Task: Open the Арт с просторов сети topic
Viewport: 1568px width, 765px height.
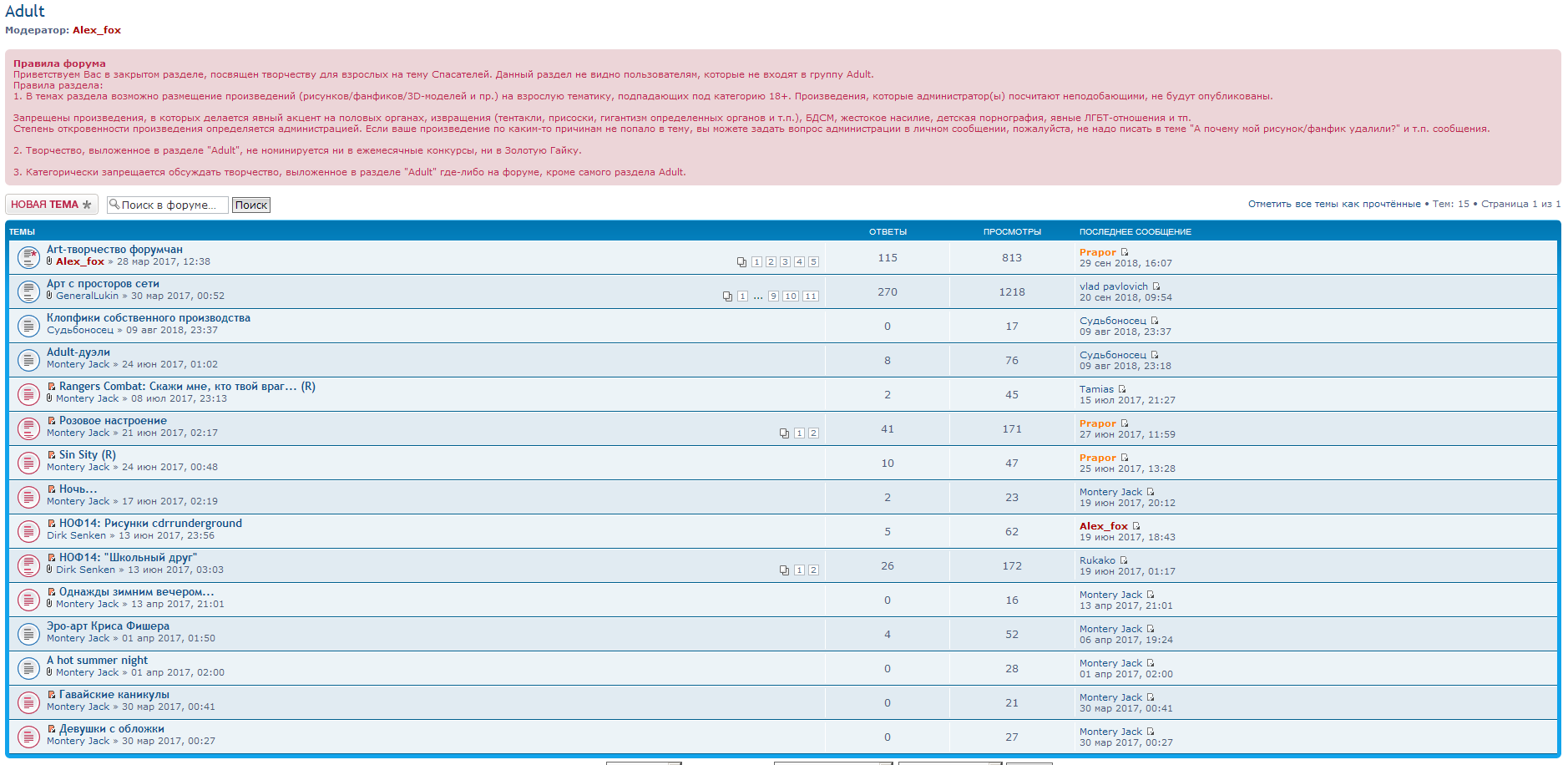Action: tap(103, 283)
